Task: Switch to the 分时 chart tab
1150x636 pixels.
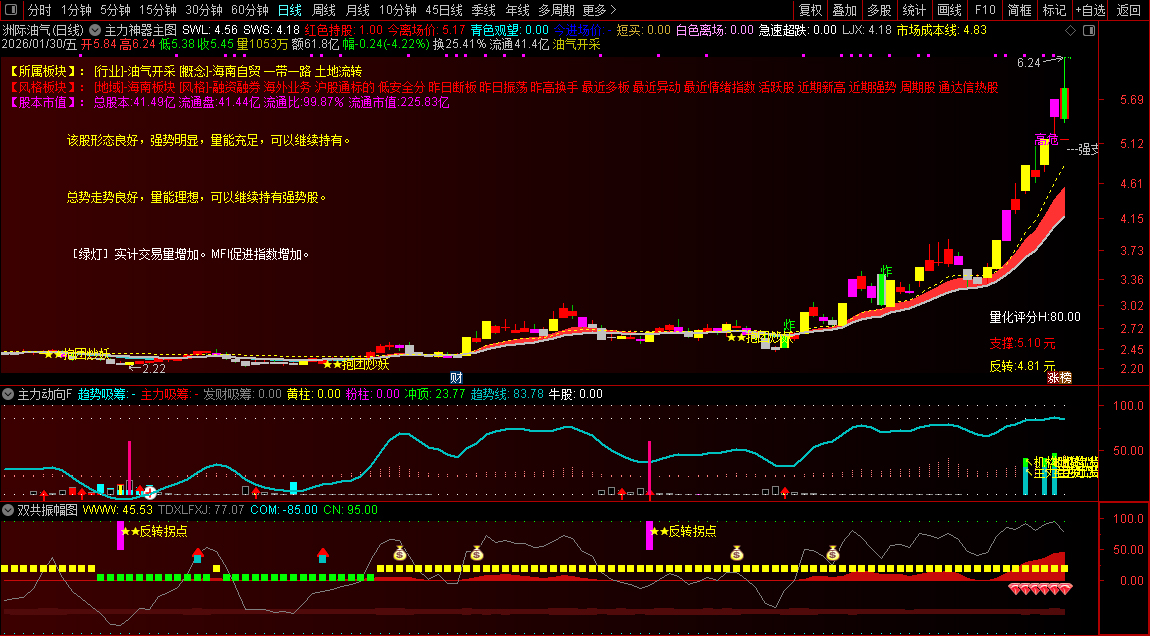Action: pos(40,10)
